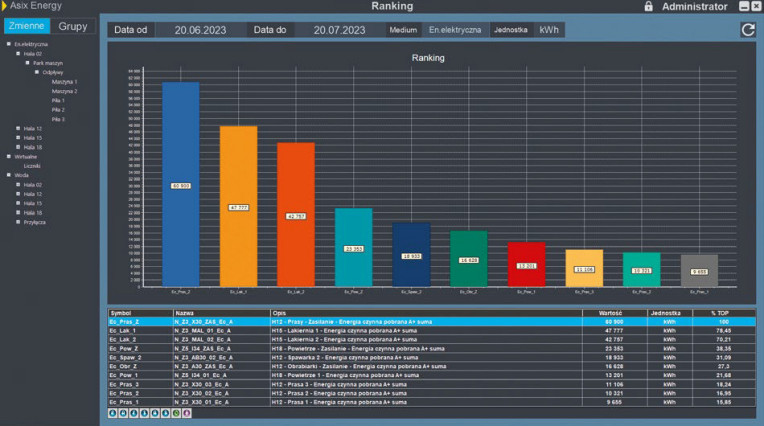Click the dark green bar labeled 16 628
764x426 pixels.
[x=469, y=259]
